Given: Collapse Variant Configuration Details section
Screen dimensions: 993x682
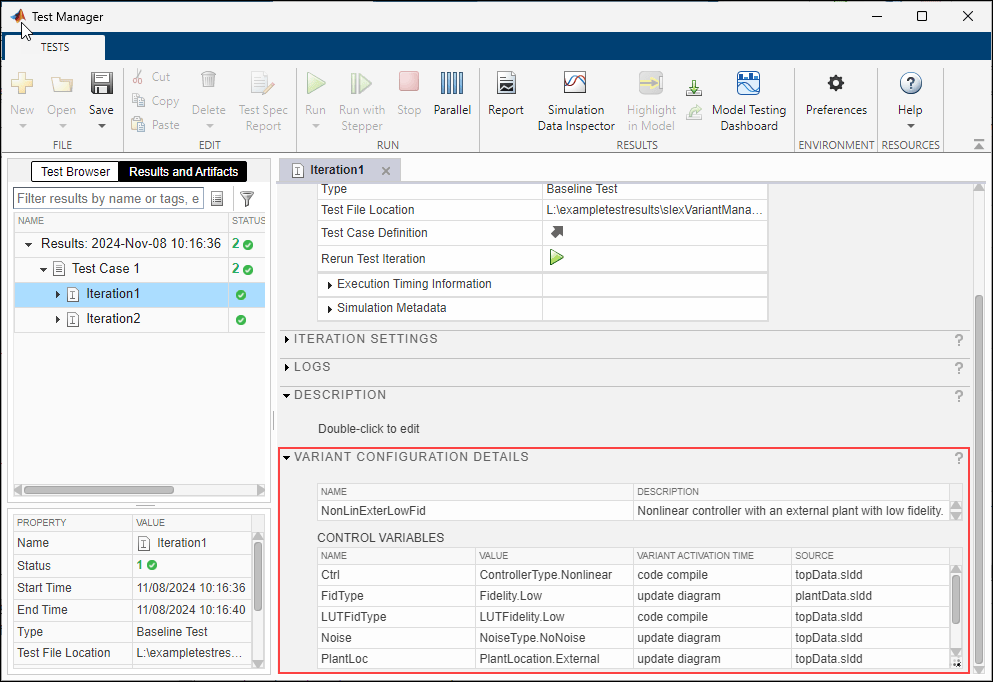Looking at the screenshot, I should (x=287, y=457).
